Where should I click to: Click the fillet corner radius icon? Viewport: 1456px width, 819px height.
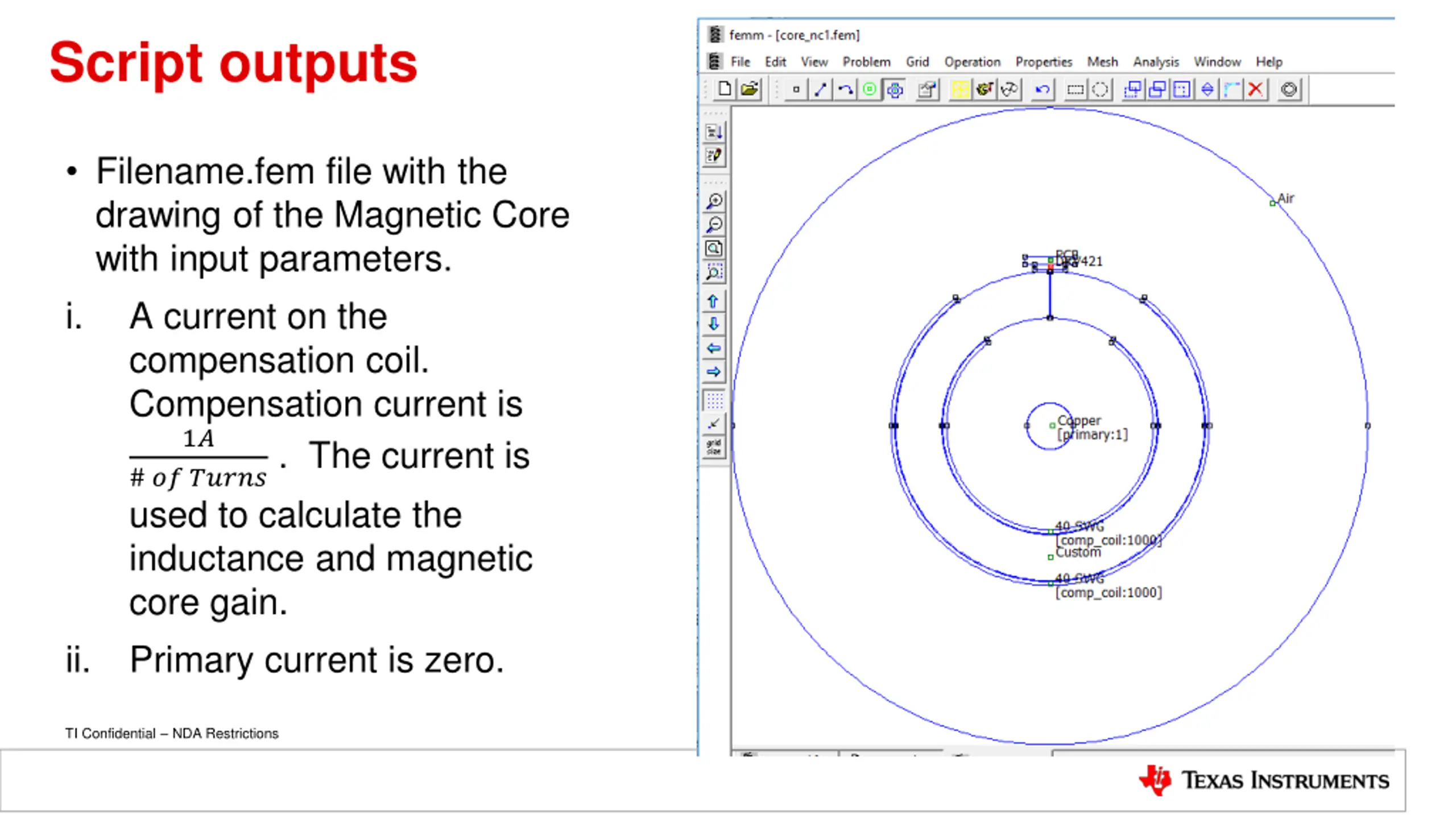pyautogui.click(x=1231, y=89)
